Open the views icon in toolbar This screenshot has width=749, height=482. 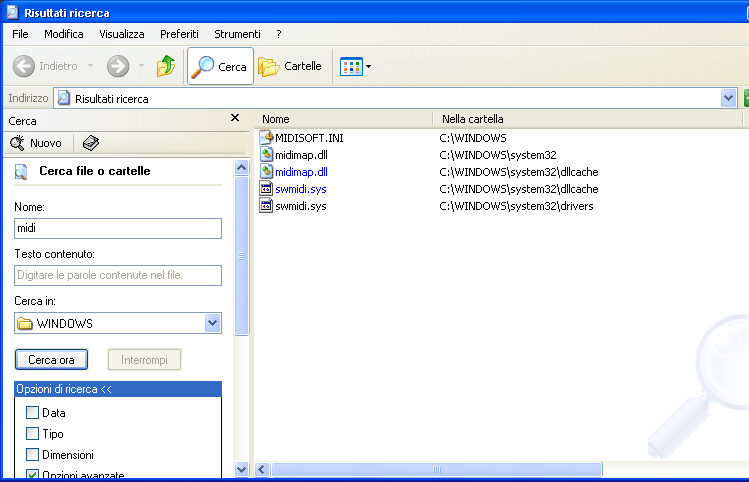coord(351,66)
